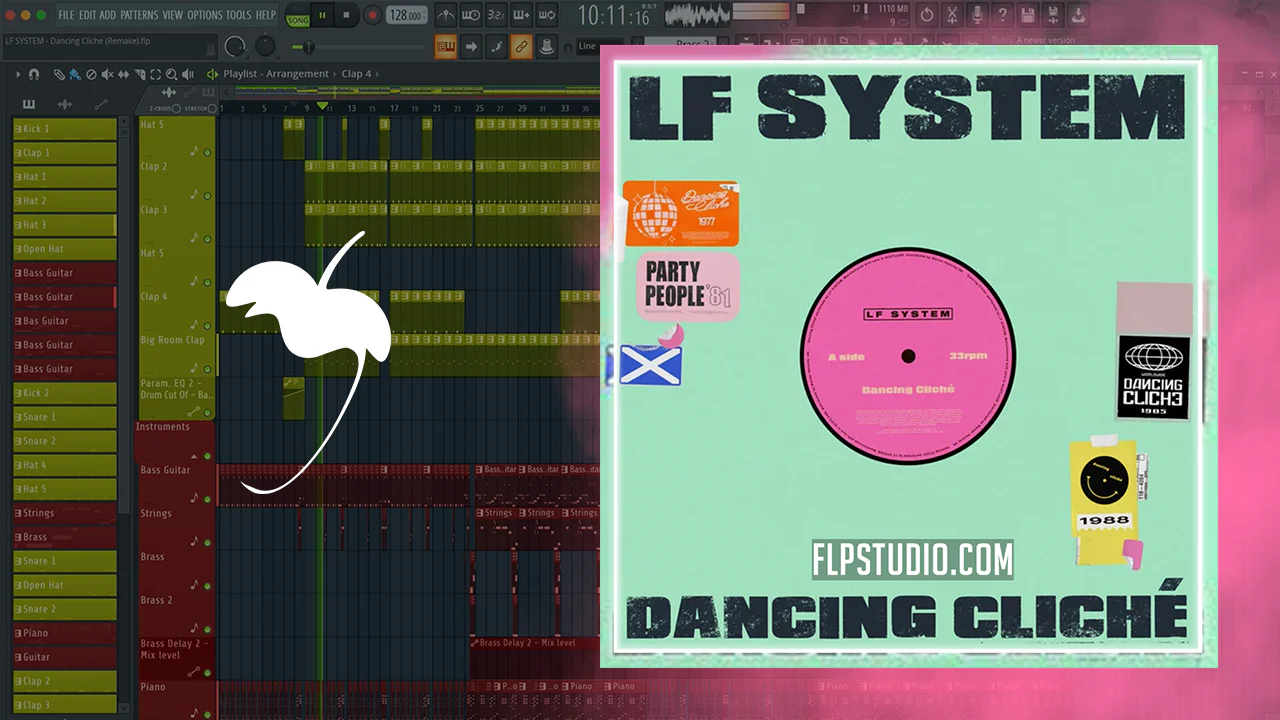Toggle the STRETCH checkbox

[214, 108]
